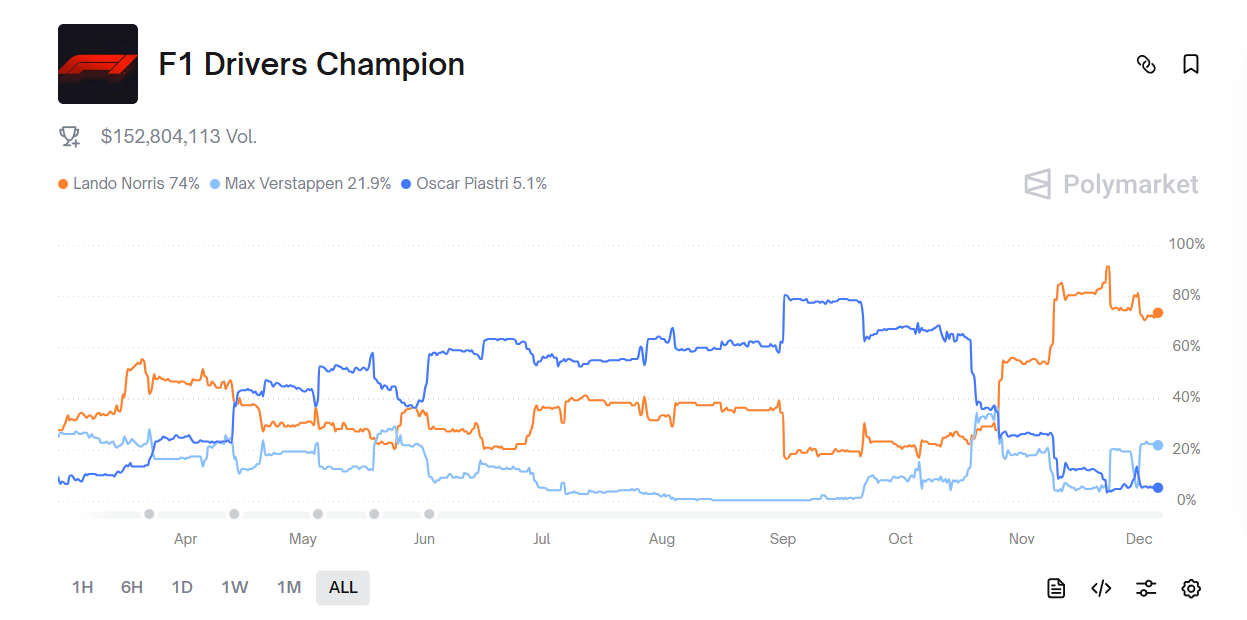Bookmark the F1 Drivers Champion market
1247x620 pixels.
pyautogui.click(x=1190, y=64)
